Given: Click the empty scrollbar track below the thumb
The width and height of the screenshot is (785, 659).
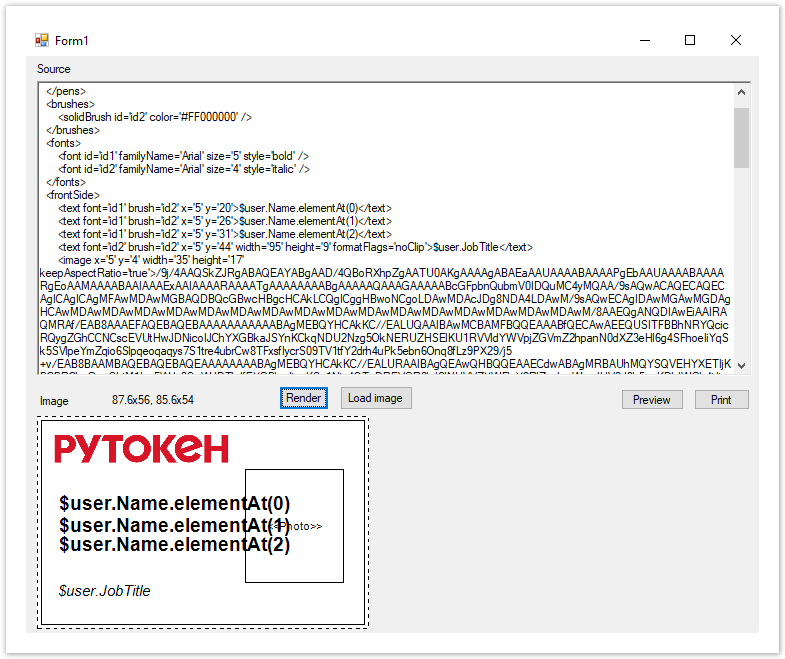Looking at the screenshot, I should 741,270.
